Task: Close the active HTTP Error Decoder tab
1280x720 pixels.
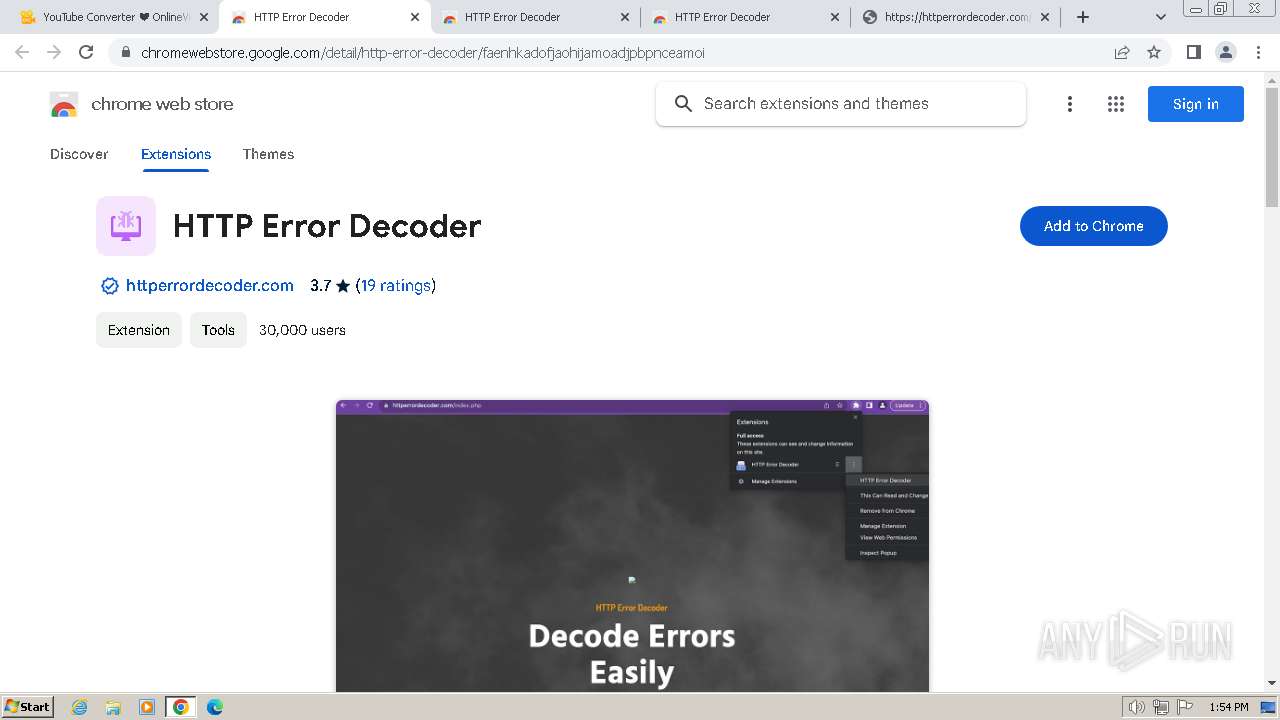Action: [415, 17]
